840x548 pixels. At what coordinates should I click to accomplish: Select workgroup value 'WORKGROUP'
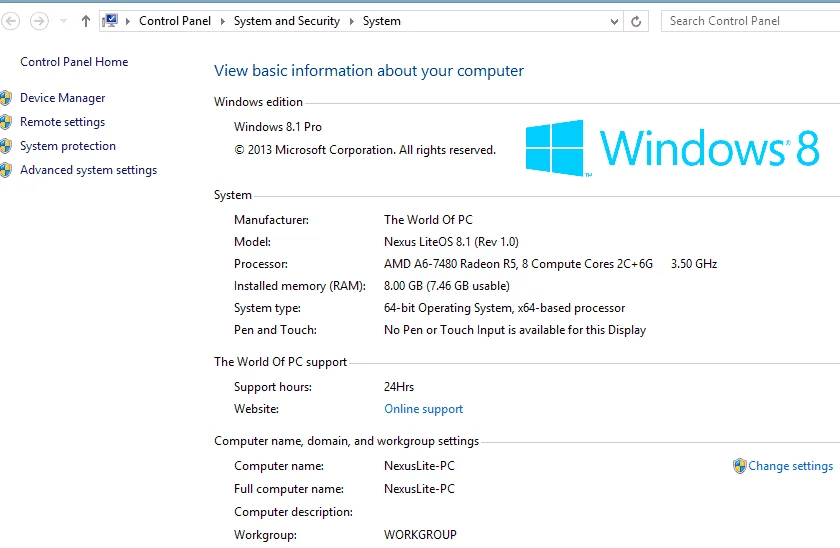[420, 535]
